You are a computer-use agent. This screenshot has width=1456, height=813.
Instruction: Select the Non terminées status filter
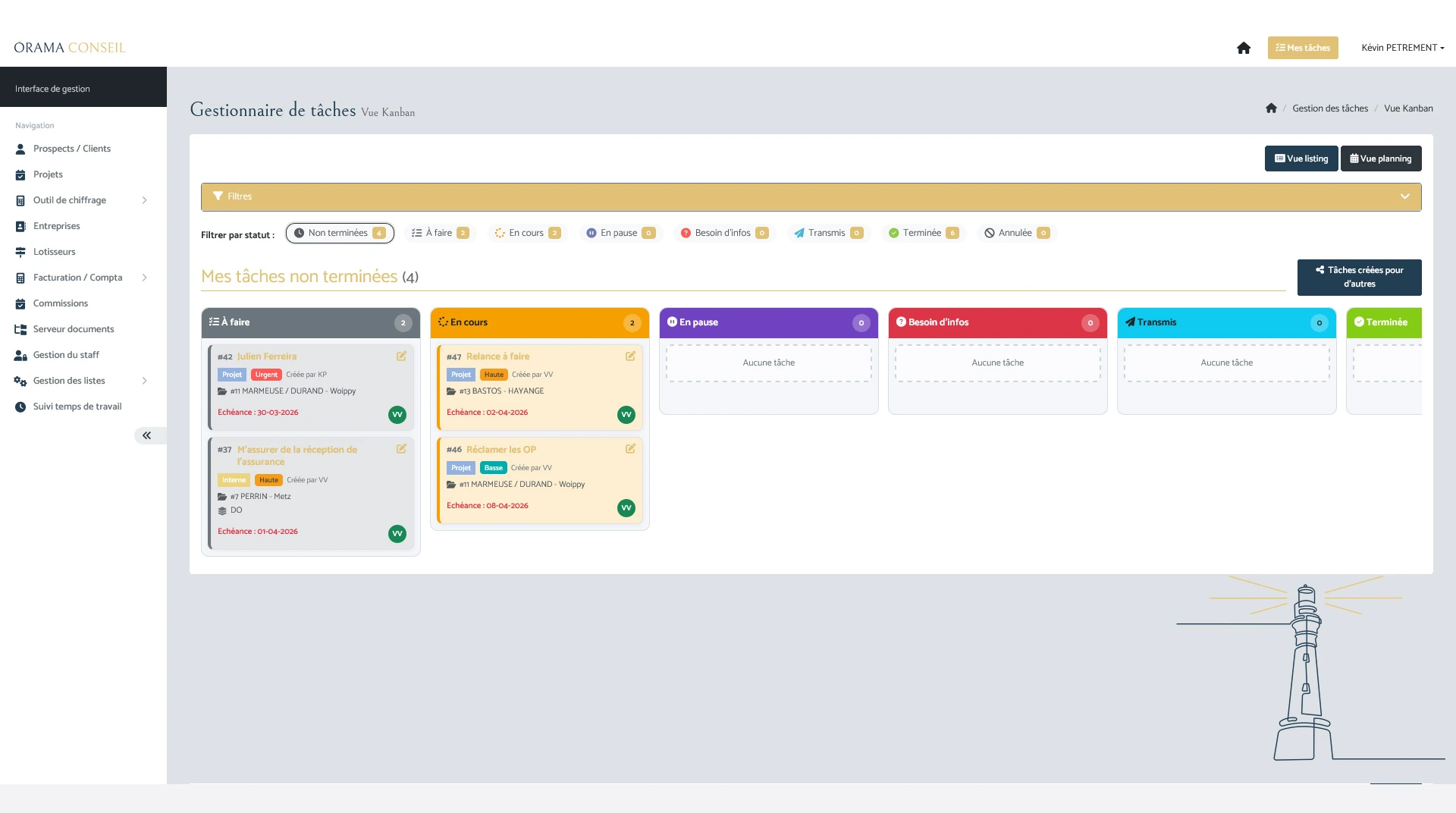(x=340, y=233)
